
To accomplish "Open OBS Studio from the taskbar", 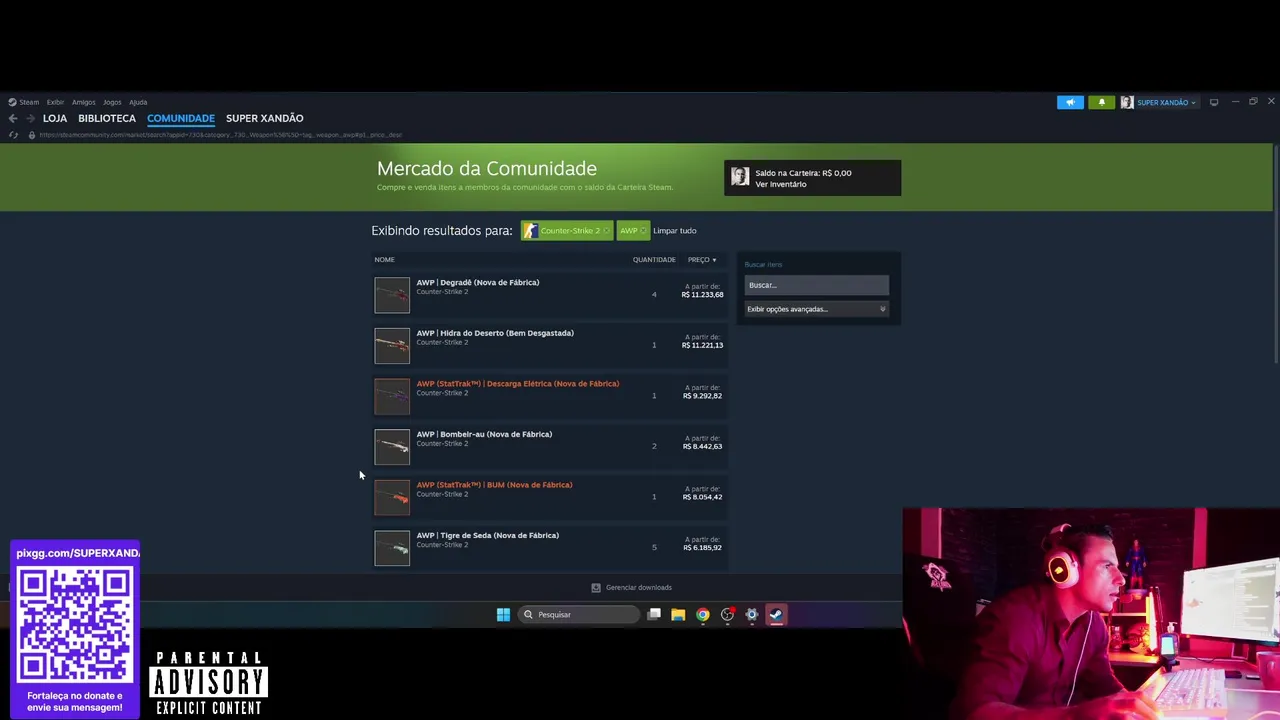I will [x=728, y=615].
